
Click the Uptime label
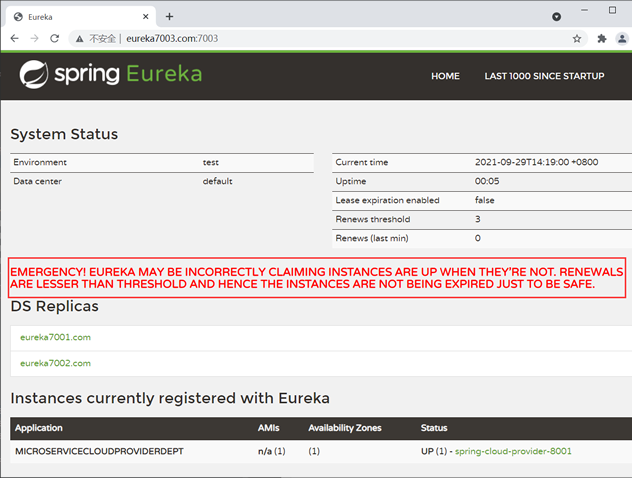coord(351,181)
